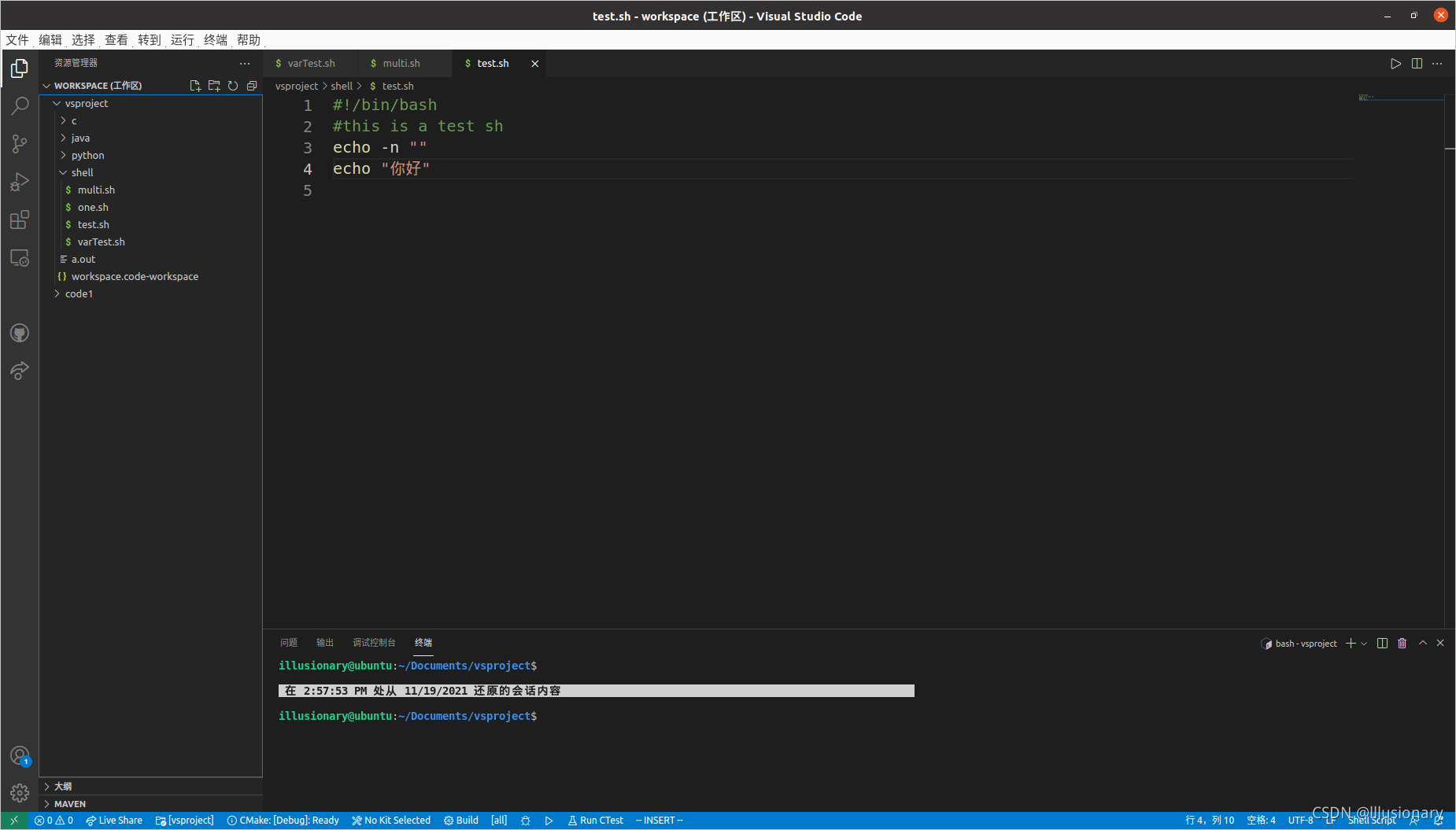The width and height of the screenshot is (1456, 830).
Task: Start Live Share session from status bar
Action: coord(115,820)
